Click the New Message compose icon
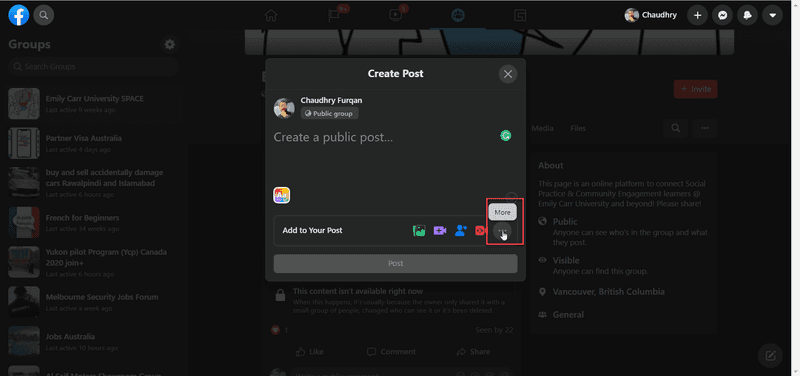The height and width of the screenshot is (376, 800). click(771, 356)
